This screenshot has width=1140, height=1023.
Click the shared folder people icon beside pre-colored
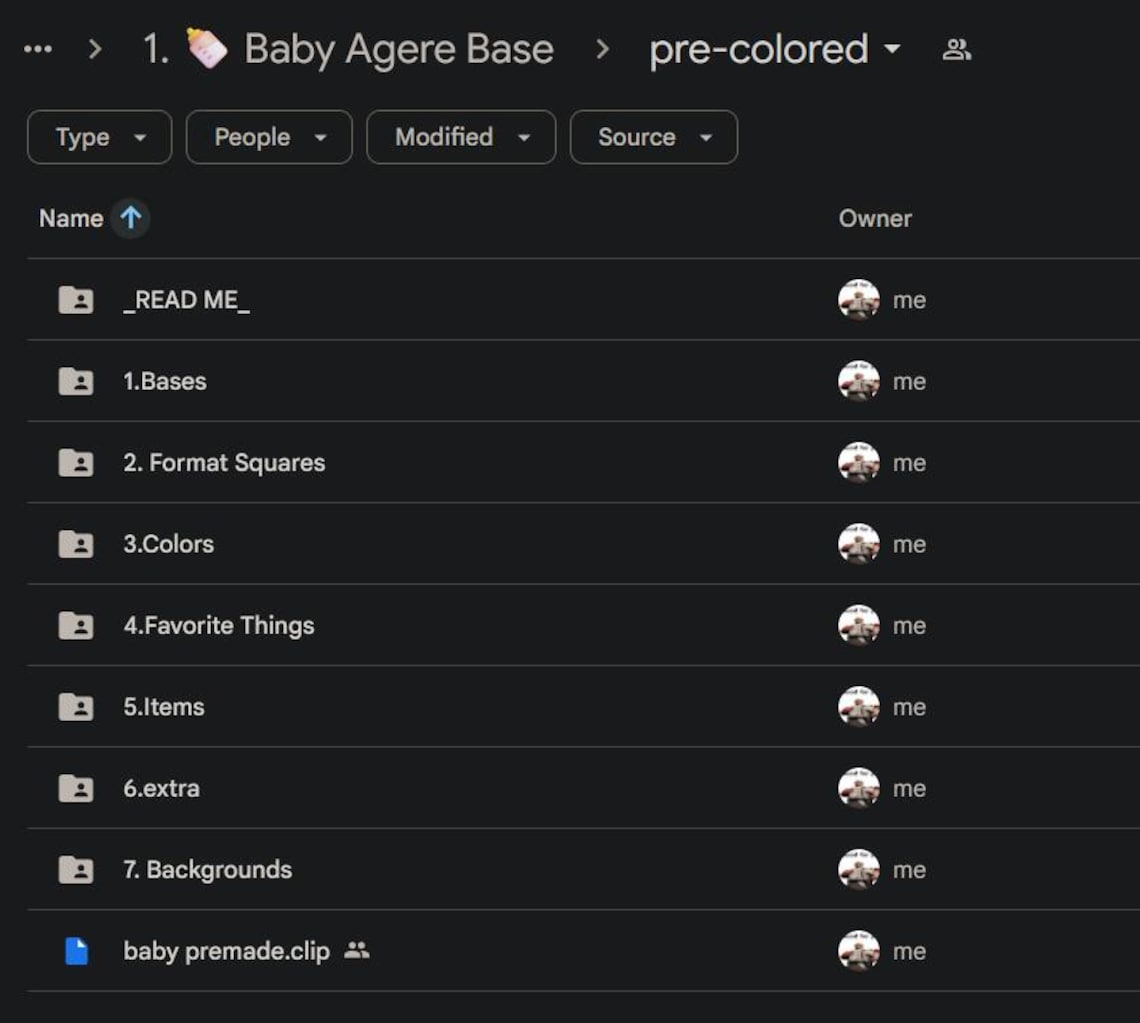956,49
